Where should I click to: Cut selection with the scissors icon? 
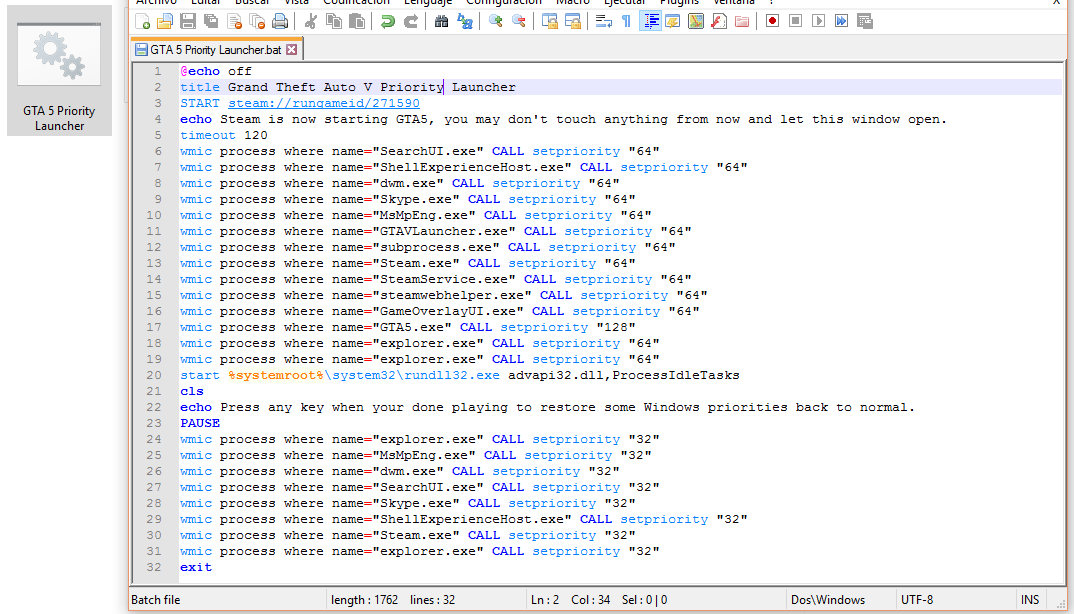click(310, 21)
